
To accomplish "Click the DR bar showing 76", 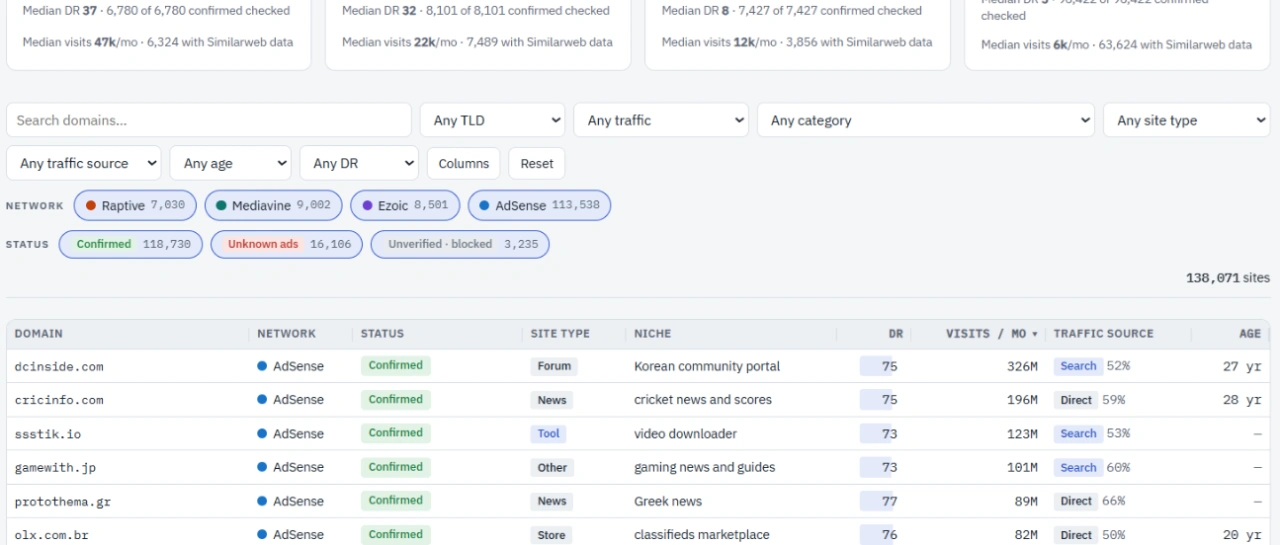I will (879, 535).
